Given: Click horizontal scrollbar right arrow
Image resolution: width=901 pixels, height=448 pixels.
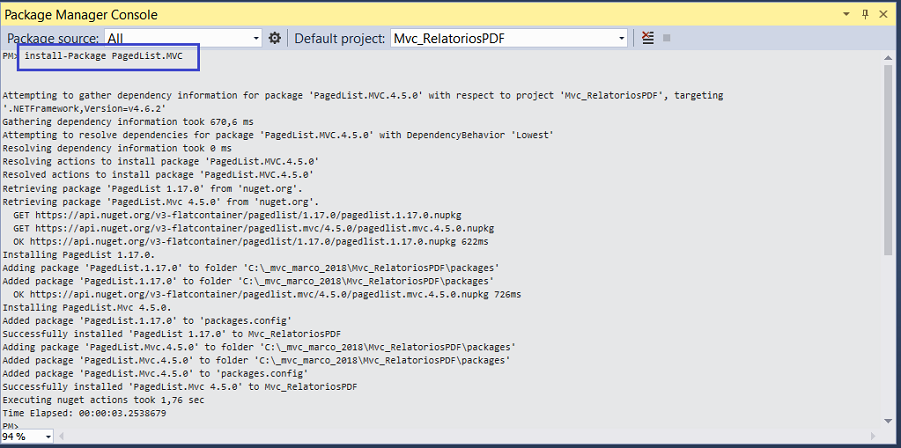Looking at the screenshot, I should click(874, 437).
